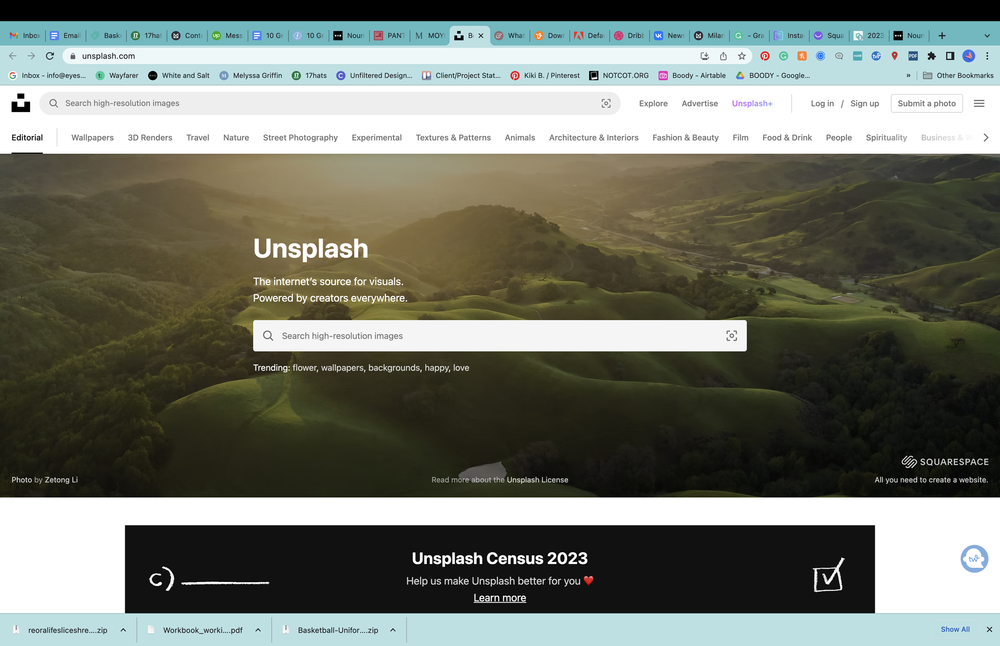
Task: Open the Unsplash+ link
Action: 752,103
